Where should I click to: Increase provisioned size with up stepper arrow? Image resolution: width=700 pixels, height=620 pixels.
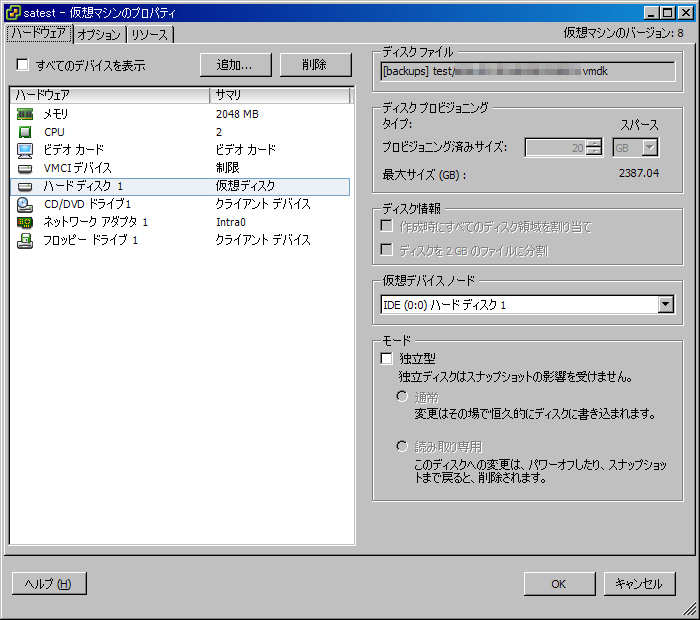594,143
